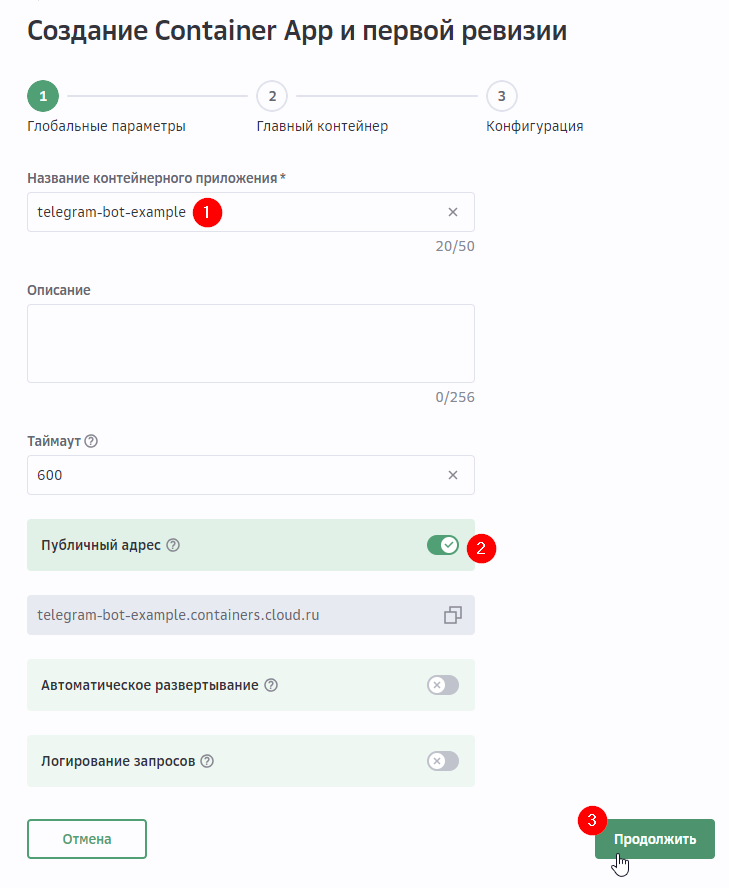Screen dimensions: 729x888
Task: Open help tooltip for Таймаут
Action: point(92,441)
